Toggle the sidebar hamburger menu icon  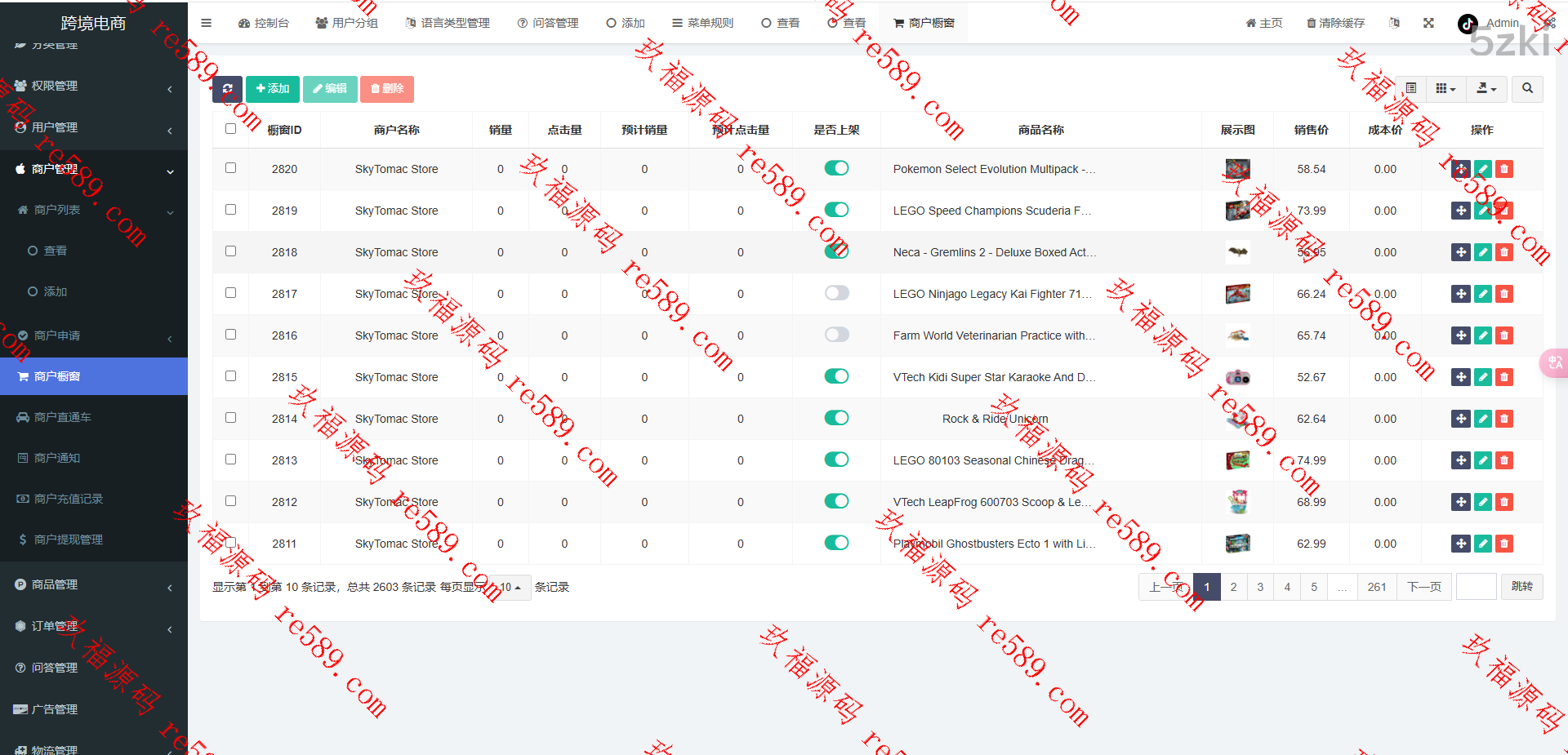point(207,23)
